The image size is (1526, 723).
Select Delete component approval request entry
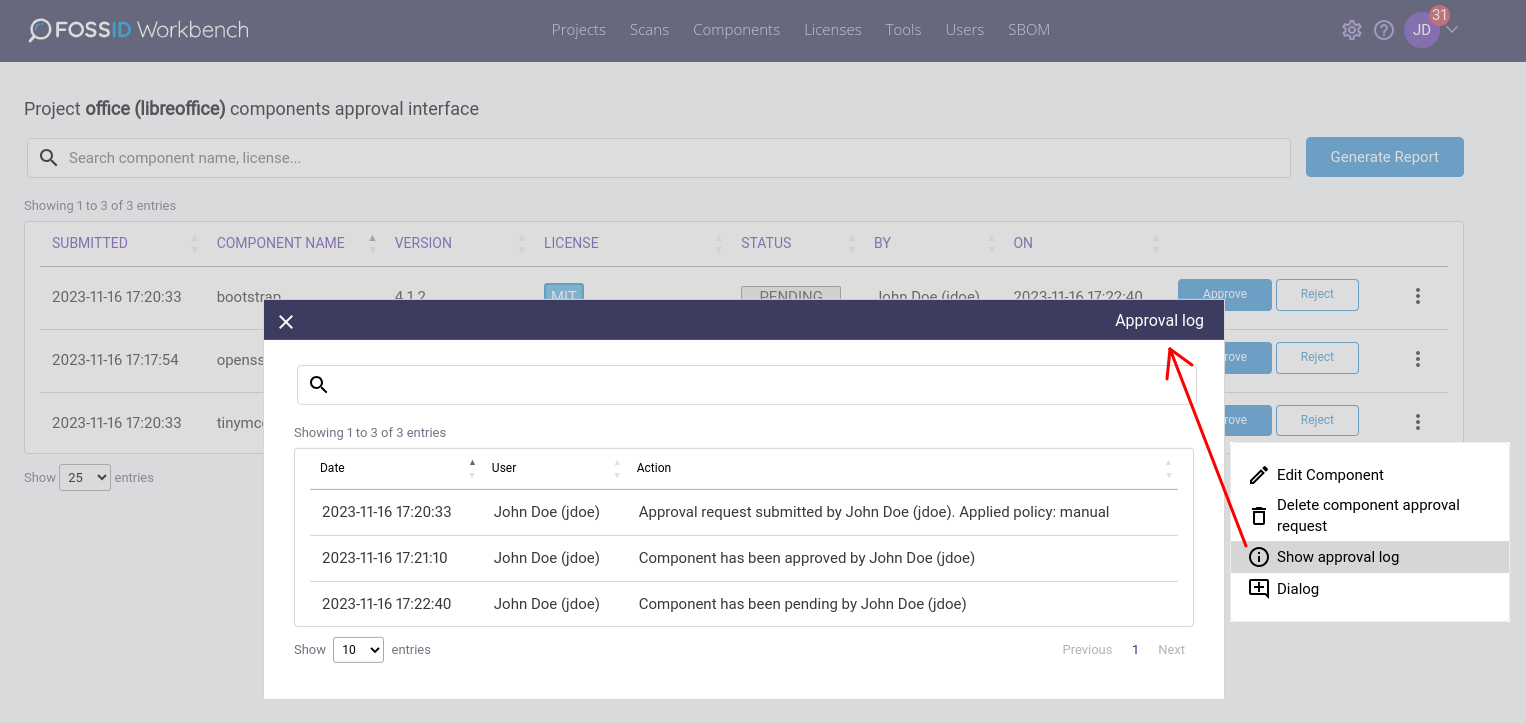pyautogui.click(x=1369, y=516)
